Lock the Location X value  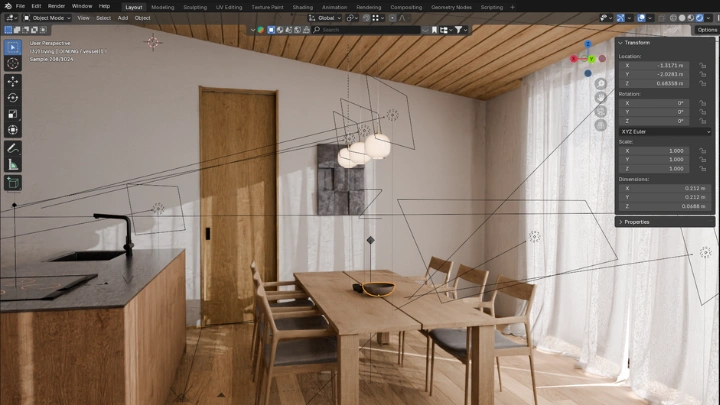703,66
